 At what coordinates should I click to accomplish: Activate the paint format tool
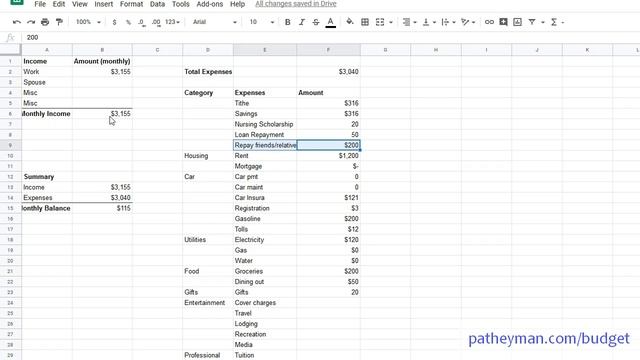pos(59,22)
